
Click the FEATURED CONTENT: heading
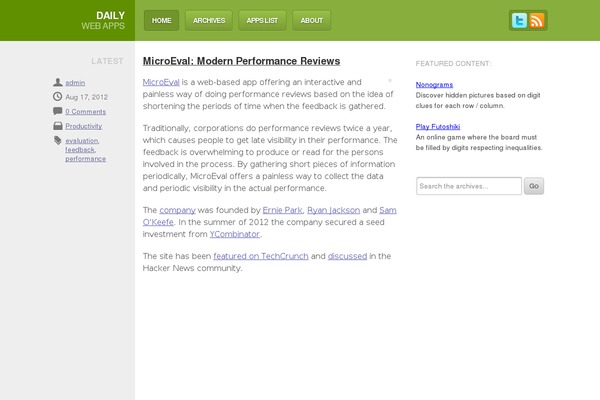(x=453, y=64)
